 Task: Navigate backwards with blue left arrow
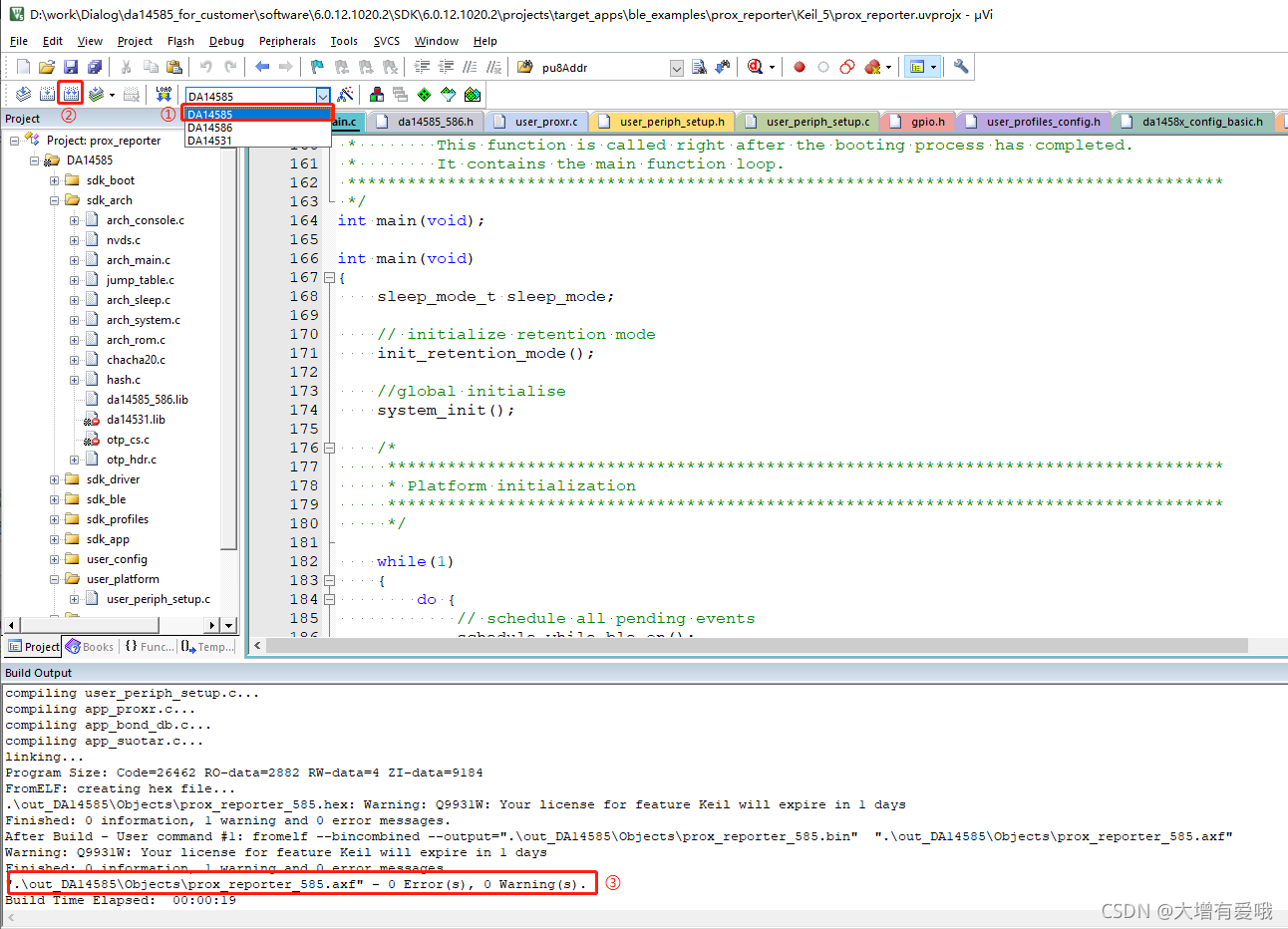pyautogui.click(x=262, y=67)
